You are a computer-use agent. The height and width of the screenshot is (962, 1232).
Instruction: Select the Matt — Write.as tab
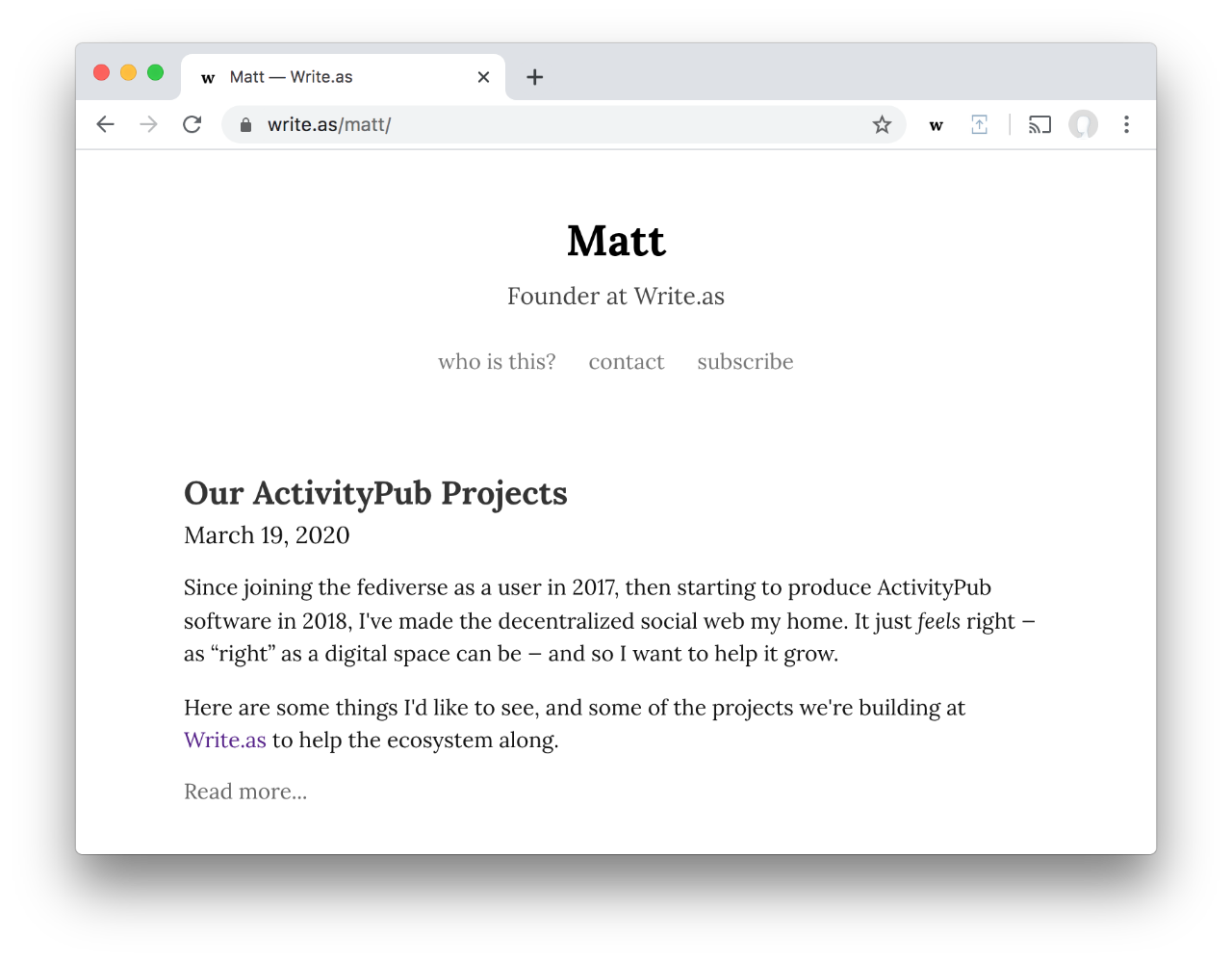[x=343, y=77]
